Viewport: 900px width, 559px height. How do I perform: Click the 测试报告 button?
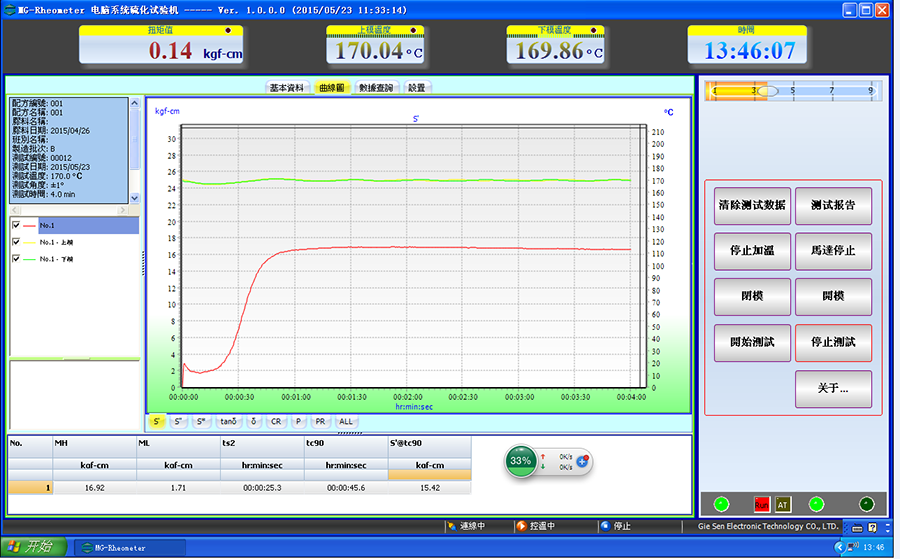coord(833,205)
